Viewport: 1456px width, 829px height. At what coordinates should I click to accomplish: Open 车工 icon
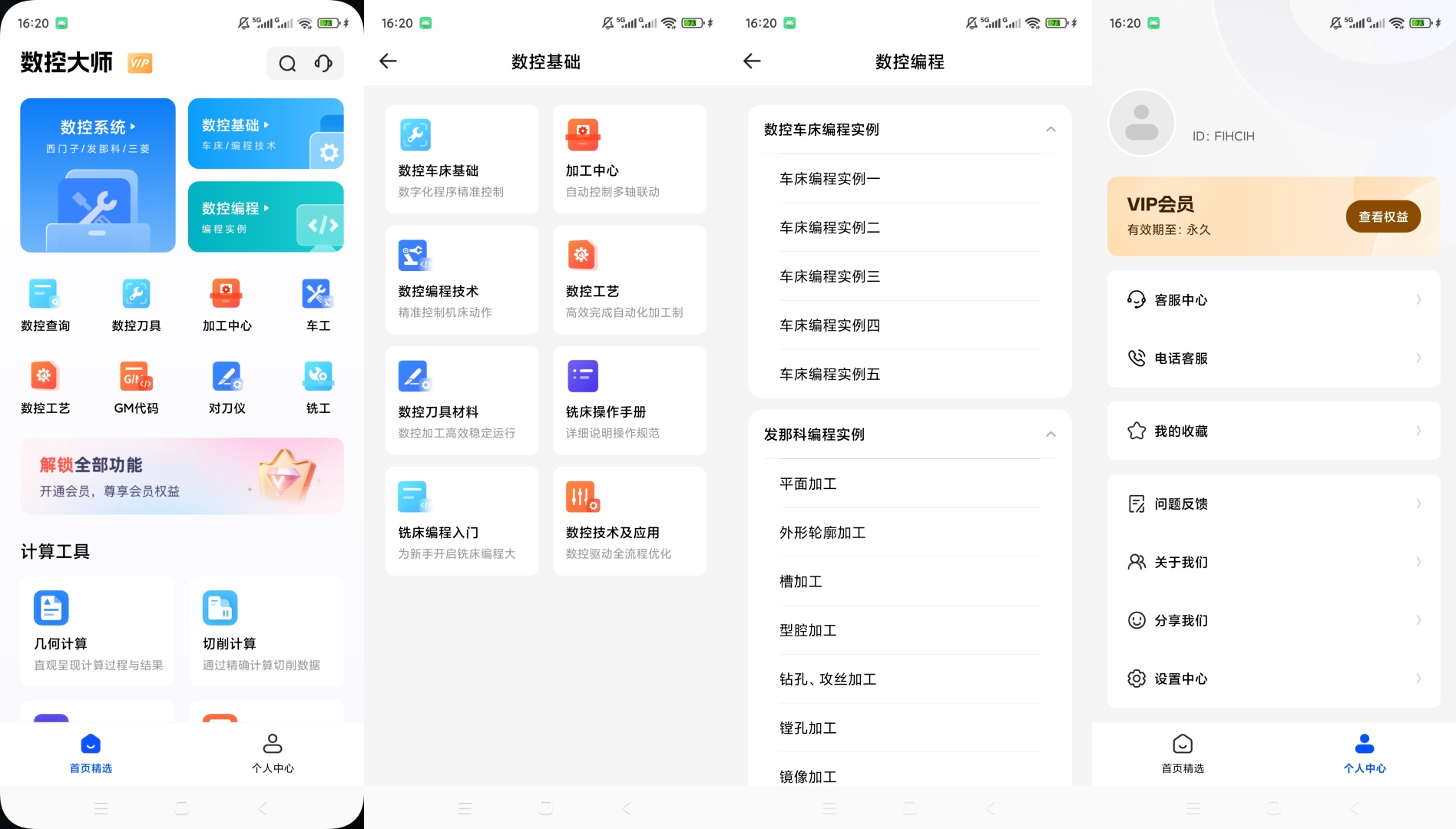coord(318,306)
